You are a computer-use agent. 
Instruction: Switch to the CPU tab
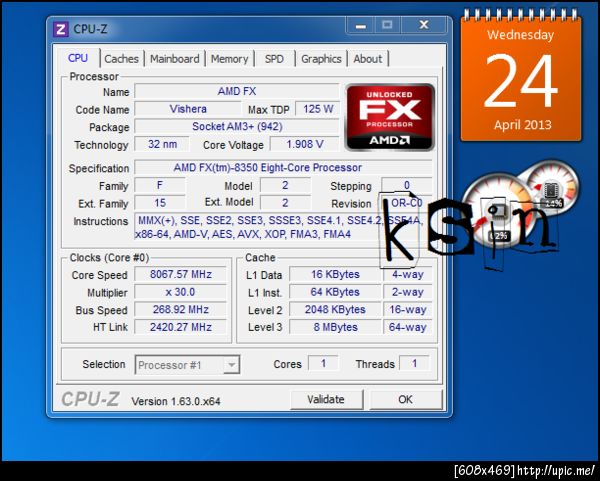tap(78, 58)
